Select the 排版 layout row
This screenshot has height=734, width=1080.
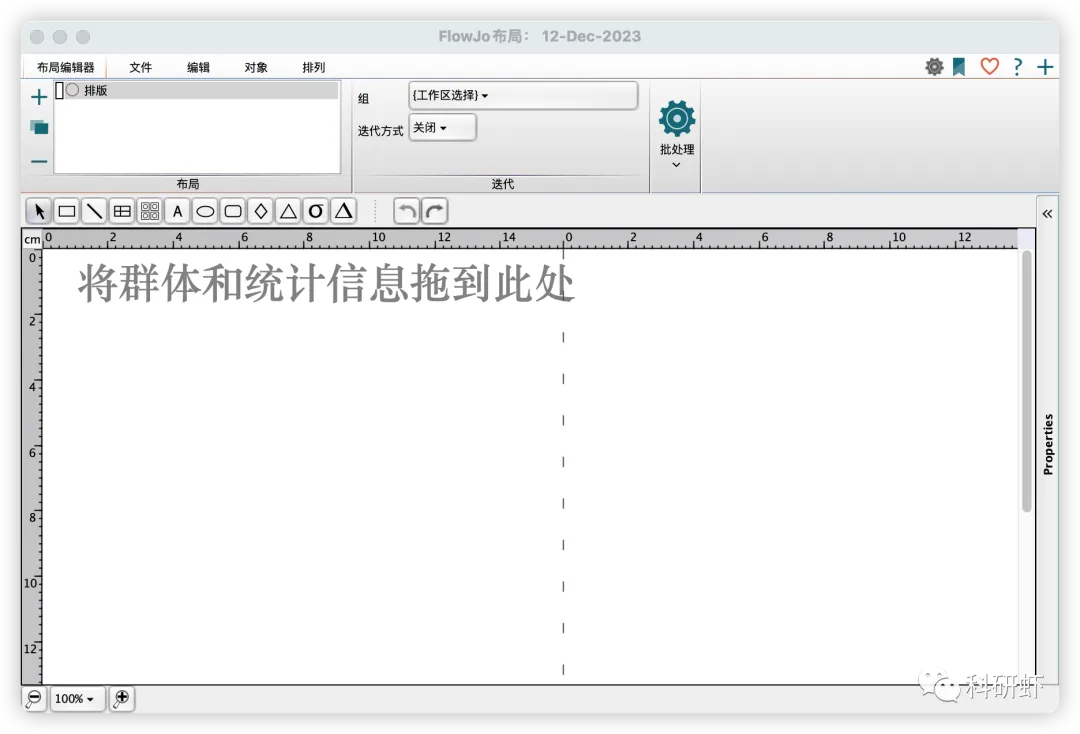(196, 90)
